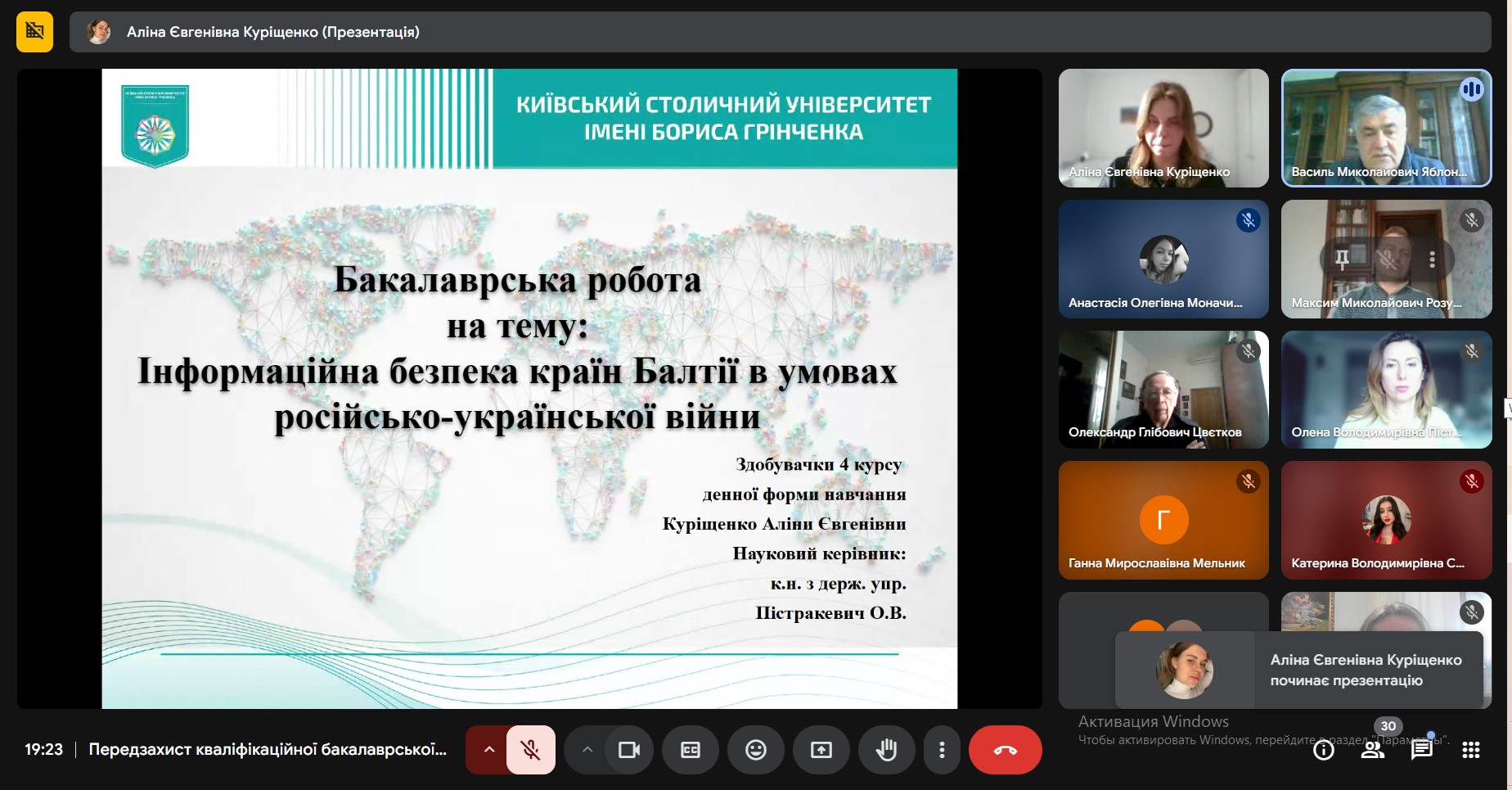Expand audio settings chevron beside microphone
This screenshot has height=790, width=1512.
coord(488,750)
